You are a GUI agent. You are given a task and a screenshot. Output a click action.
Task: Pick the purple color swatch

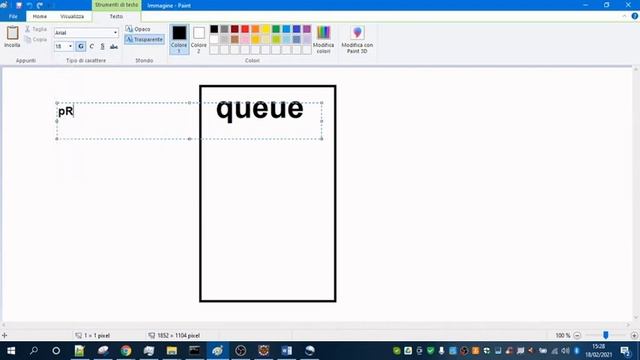307,29
